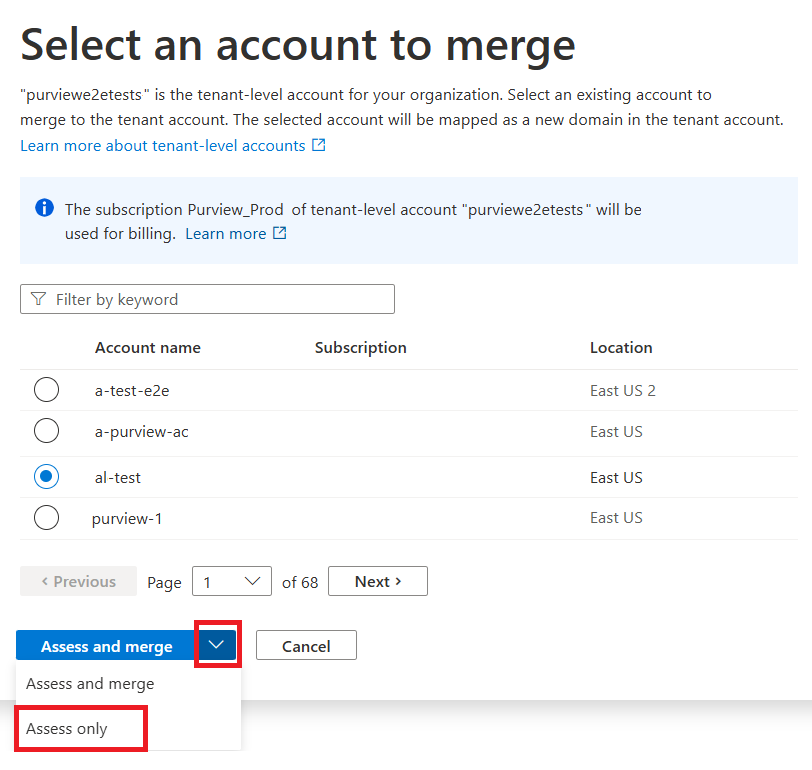The image size is (812, 770).
Task: Choose Assess only from the dropdown menu
Action: [x=67, y=729]
